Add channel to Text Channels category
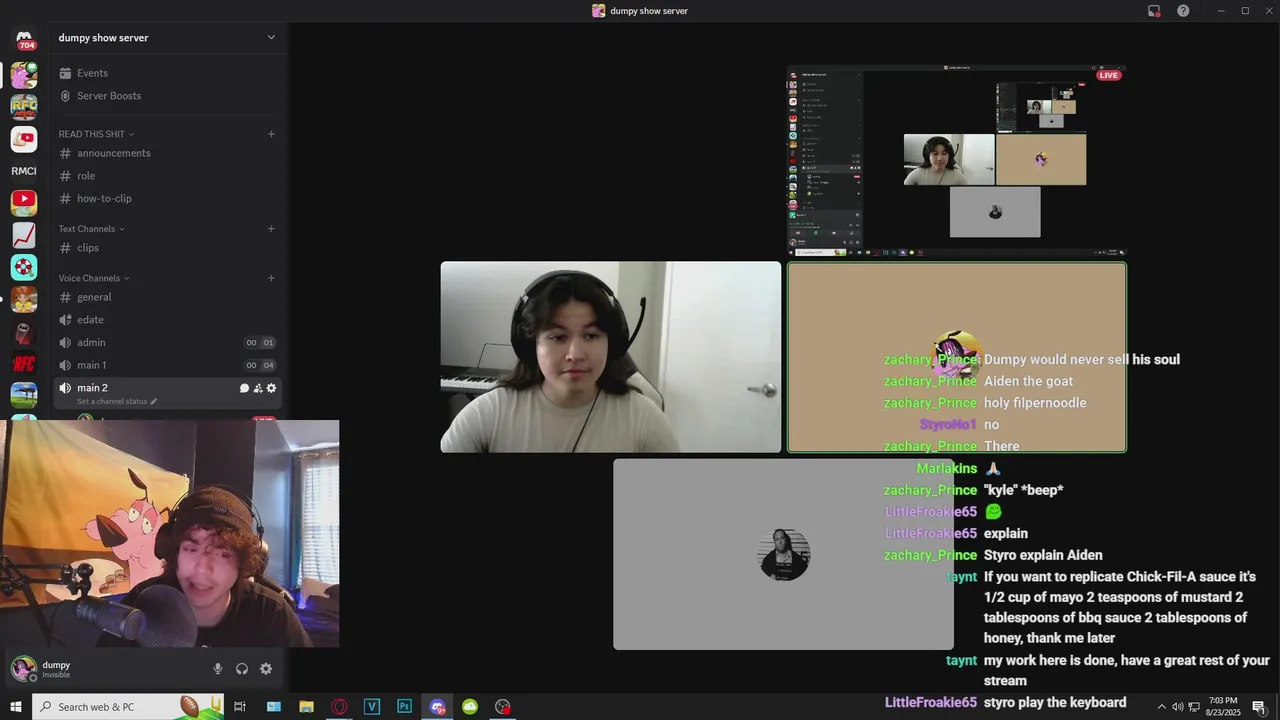This screenshot has height=720, width=1280. (x=271, y=229)
